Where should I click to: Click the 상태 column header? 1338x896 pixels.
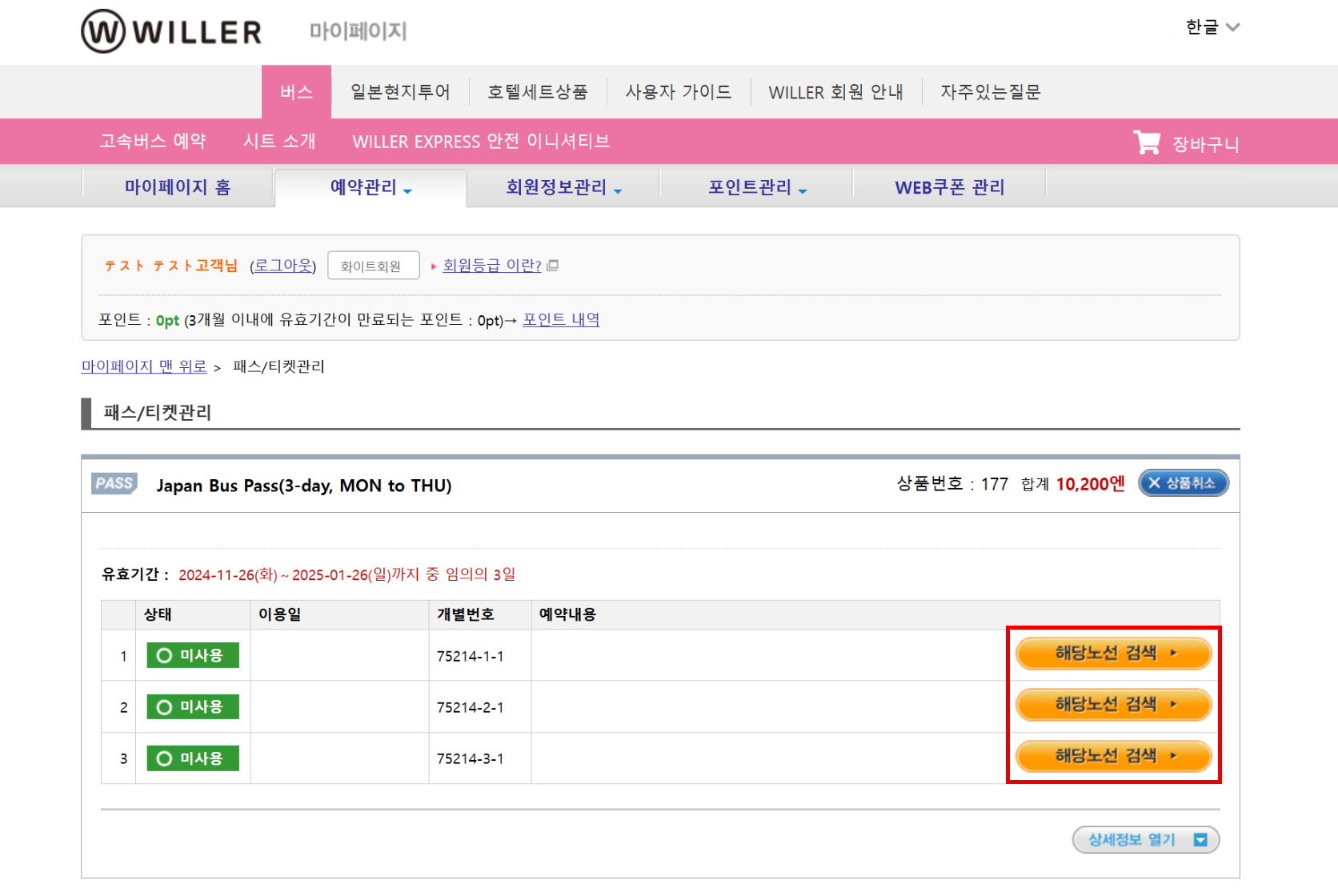[158, 614]
